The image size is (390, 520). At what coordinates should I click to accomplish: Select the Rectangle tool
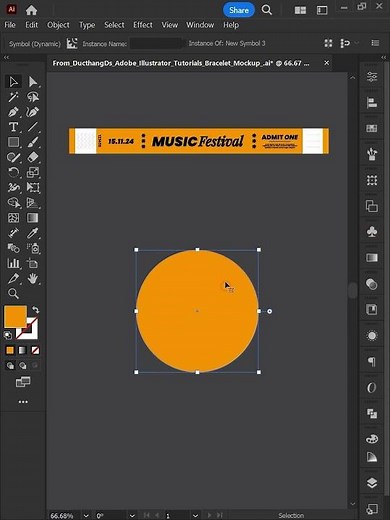pos(13,142)
